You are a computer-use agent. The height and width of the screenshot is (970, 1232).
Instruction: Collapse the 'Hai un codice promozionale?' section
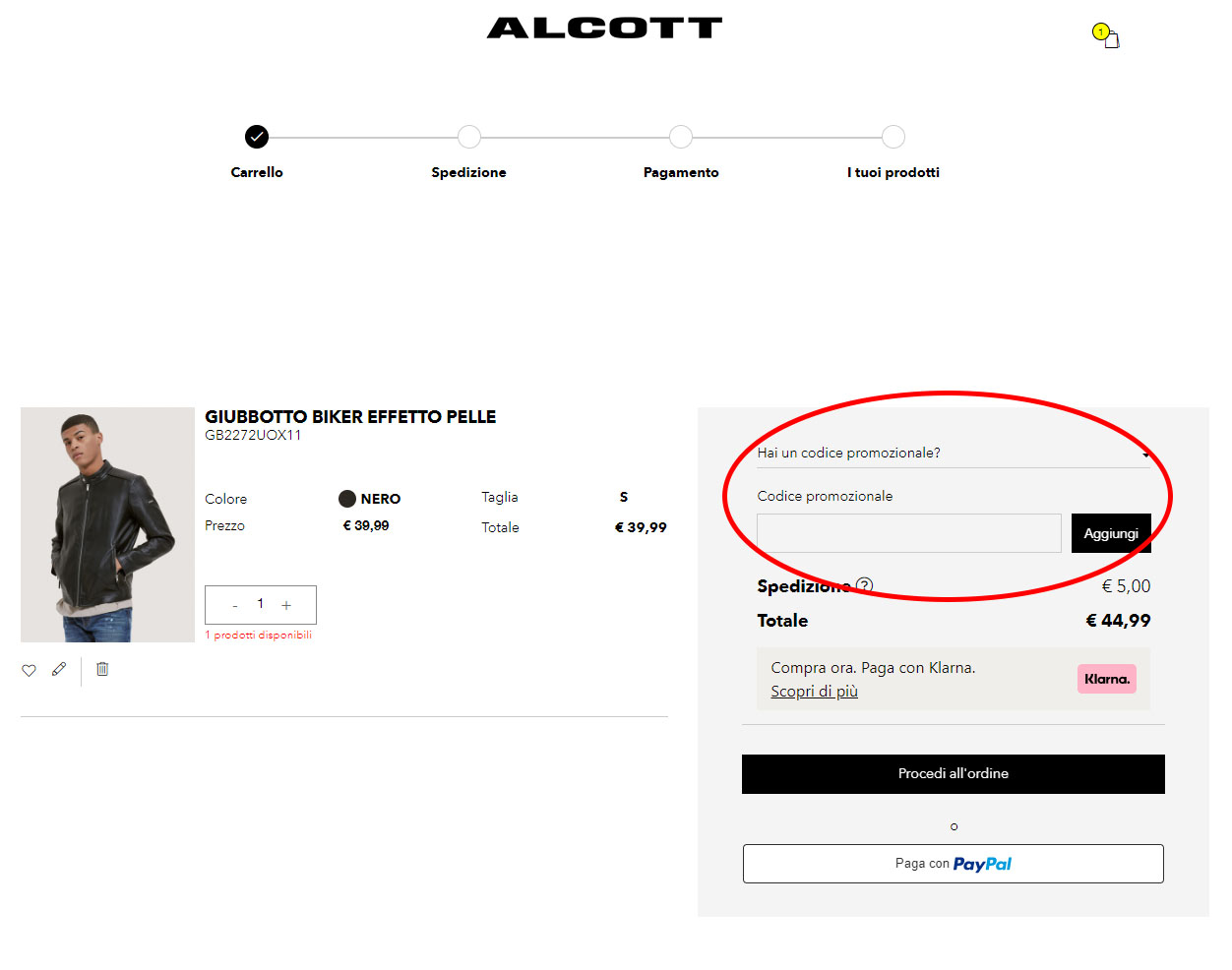1145,454
